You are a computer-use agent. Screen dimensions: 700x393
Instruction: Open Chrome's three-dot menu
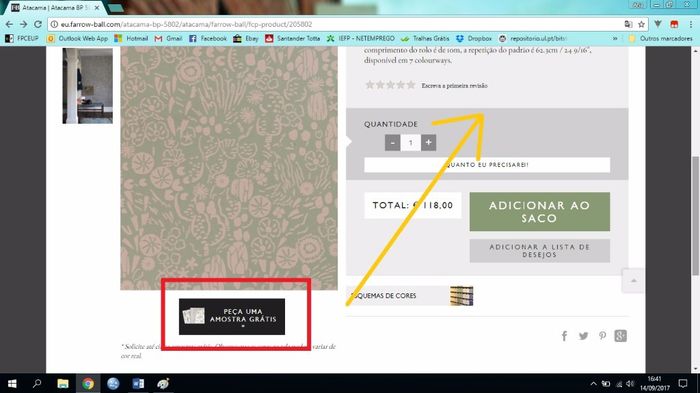coord(691,24)
